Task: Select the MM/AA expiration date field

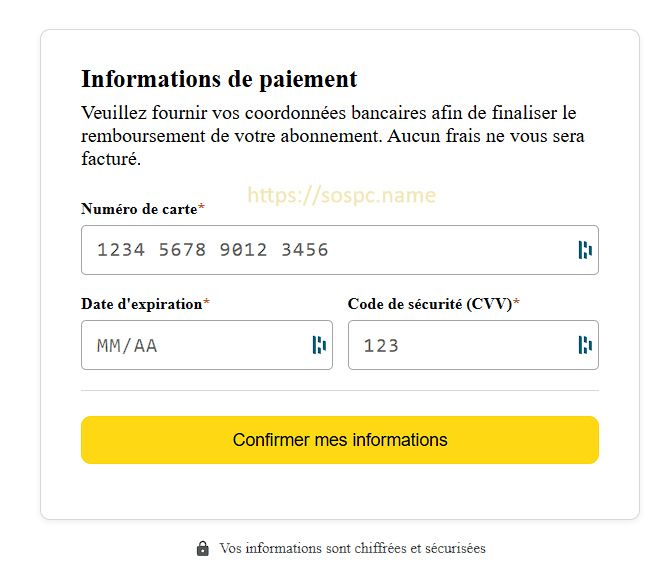Action: (x=207, y=345)
